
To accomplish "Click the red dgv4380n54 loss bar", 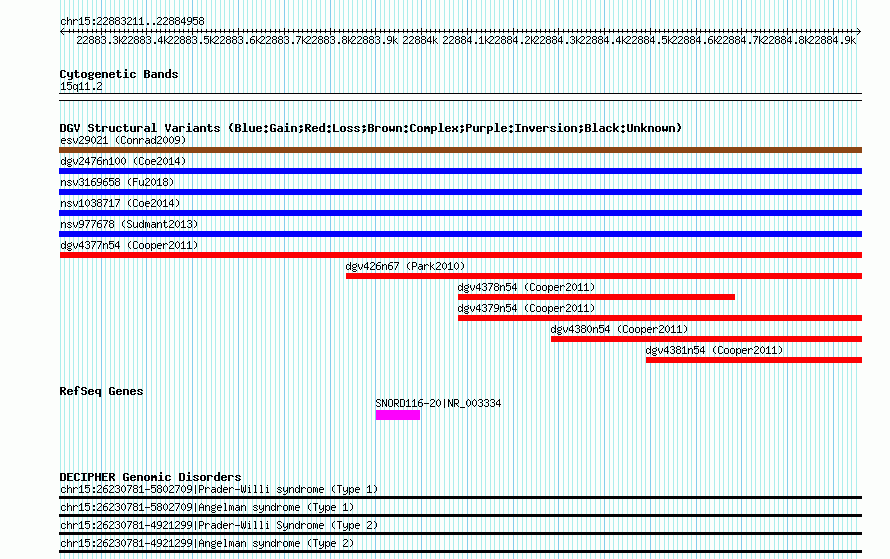I will 706,339.
